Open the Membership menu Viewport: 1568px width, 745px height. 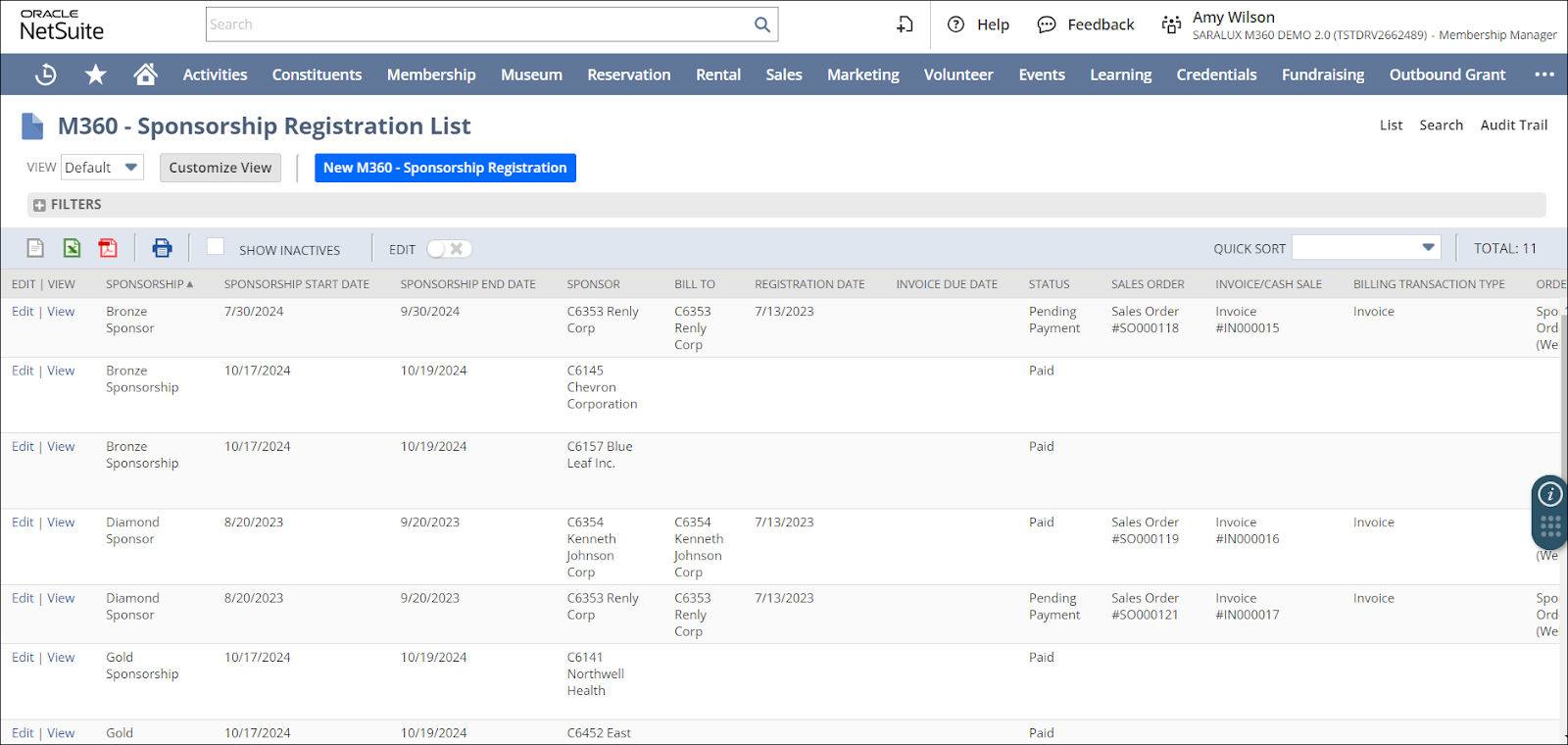click(430, 74)
